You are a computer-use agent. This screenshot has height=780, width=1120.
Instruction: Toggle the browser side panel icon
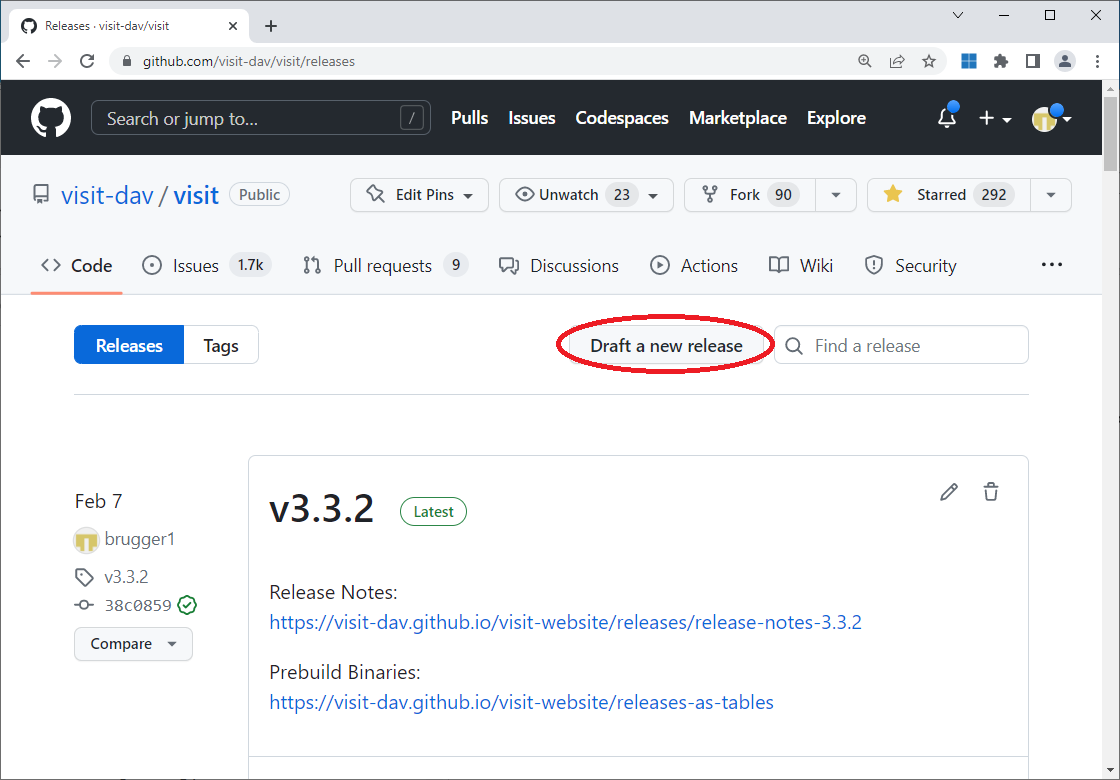[x=1032, y=61]
